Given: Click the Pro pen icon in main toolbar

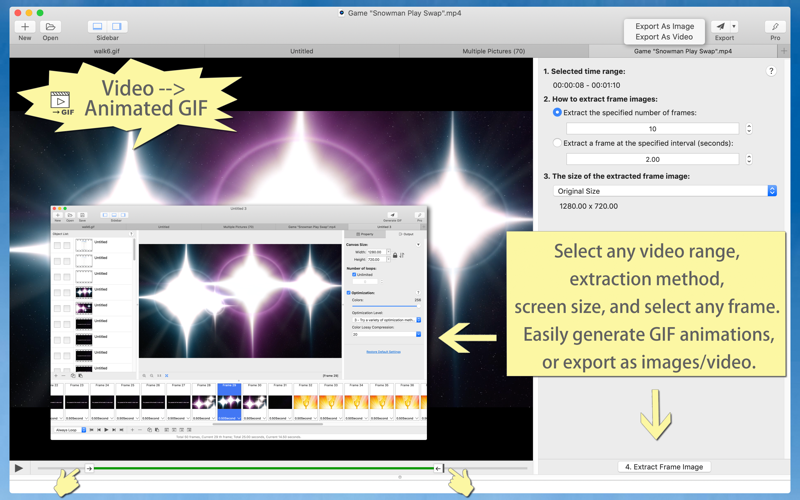Looking at the screenshot, I should tap(775, 27).
